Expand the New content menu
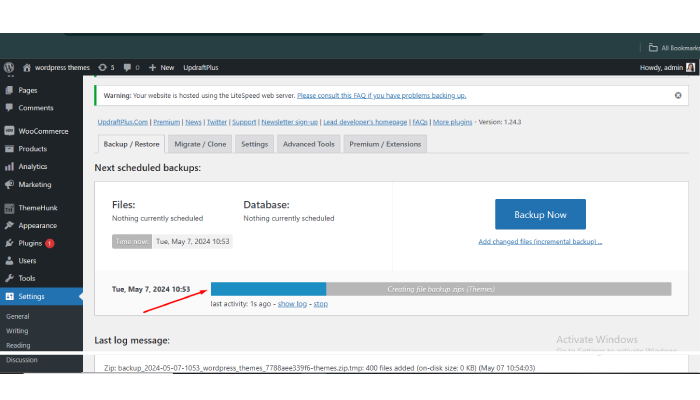 [x=161, y=67]
